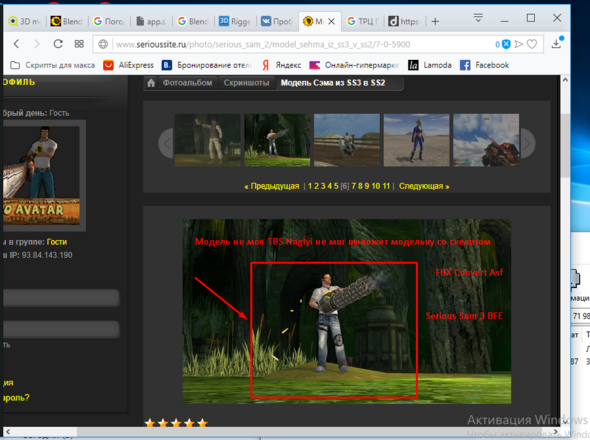Open the AliExpress bookmark
This screenshot has height=440, width=590.
[x=129, y=65]
